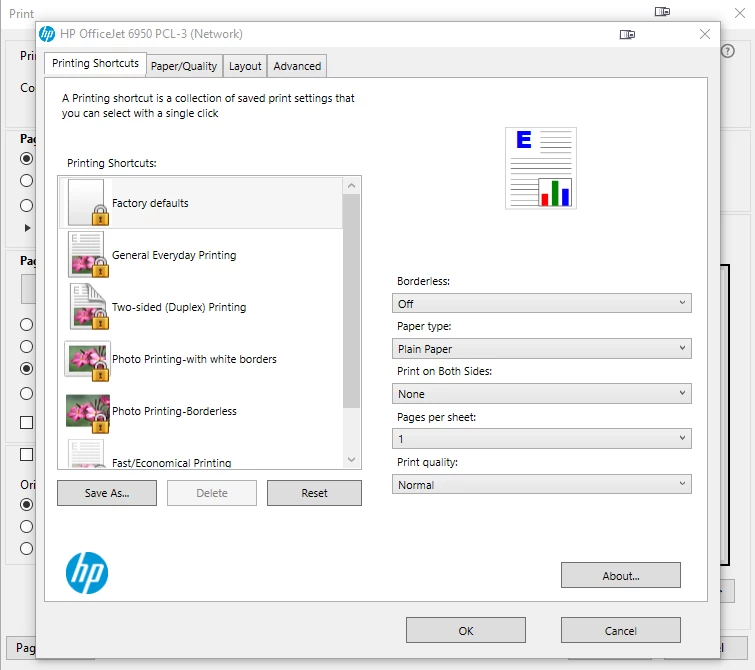Image resolution: width=755 pixels, height=670 pixels.
Task: Close the HP OfficeJet properties dialog
Action: (705, 34)
